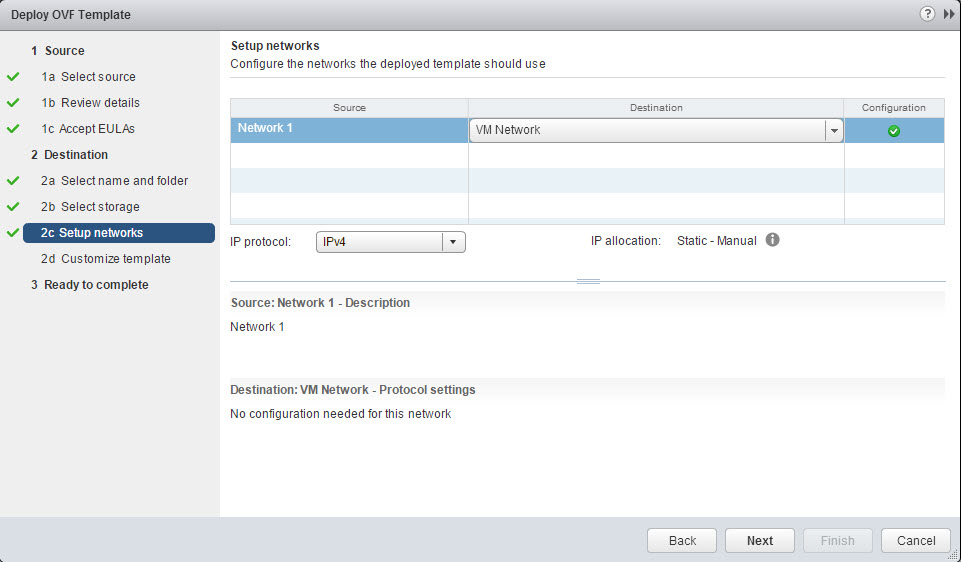Viewport: 961px width, 562px height.
Task: Click green checkmark beside Select storage
Action: [13, 206]
